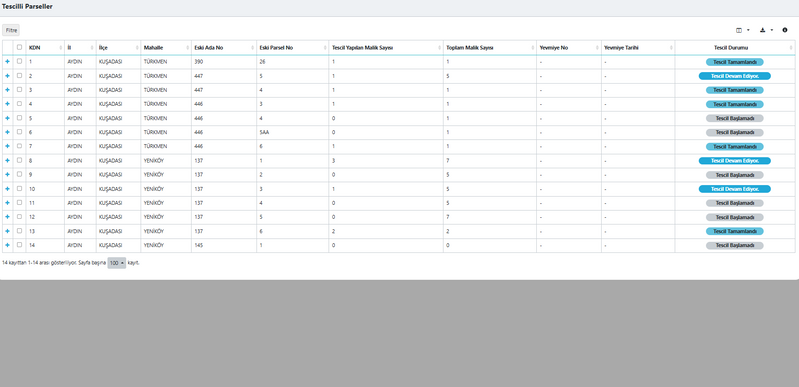This screenshot has width=799, height=387.
Task: Open the plus icon for KDN 10
Action: point(7,189)
